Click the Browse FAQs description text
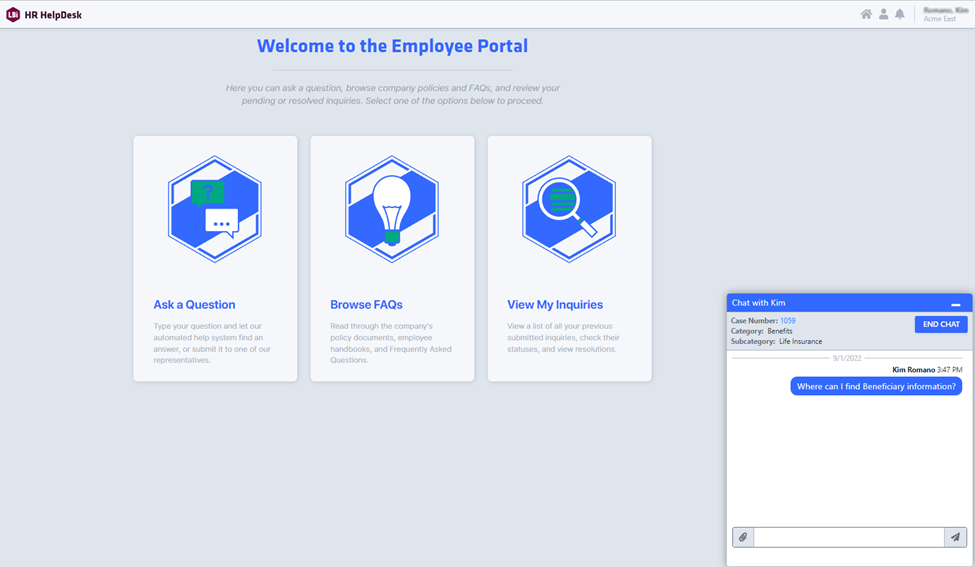The width and height of the screenshot is (975, 567). click(390, 343)
